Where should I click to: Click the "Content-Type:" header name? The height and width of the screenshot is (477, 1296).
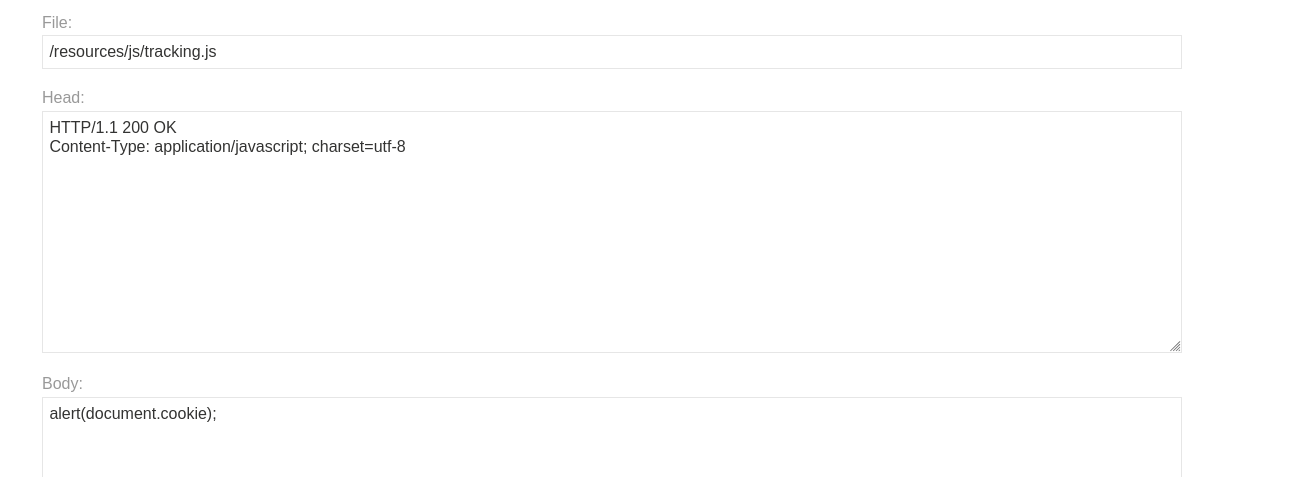pyautogui.click(x=99, y=147)
